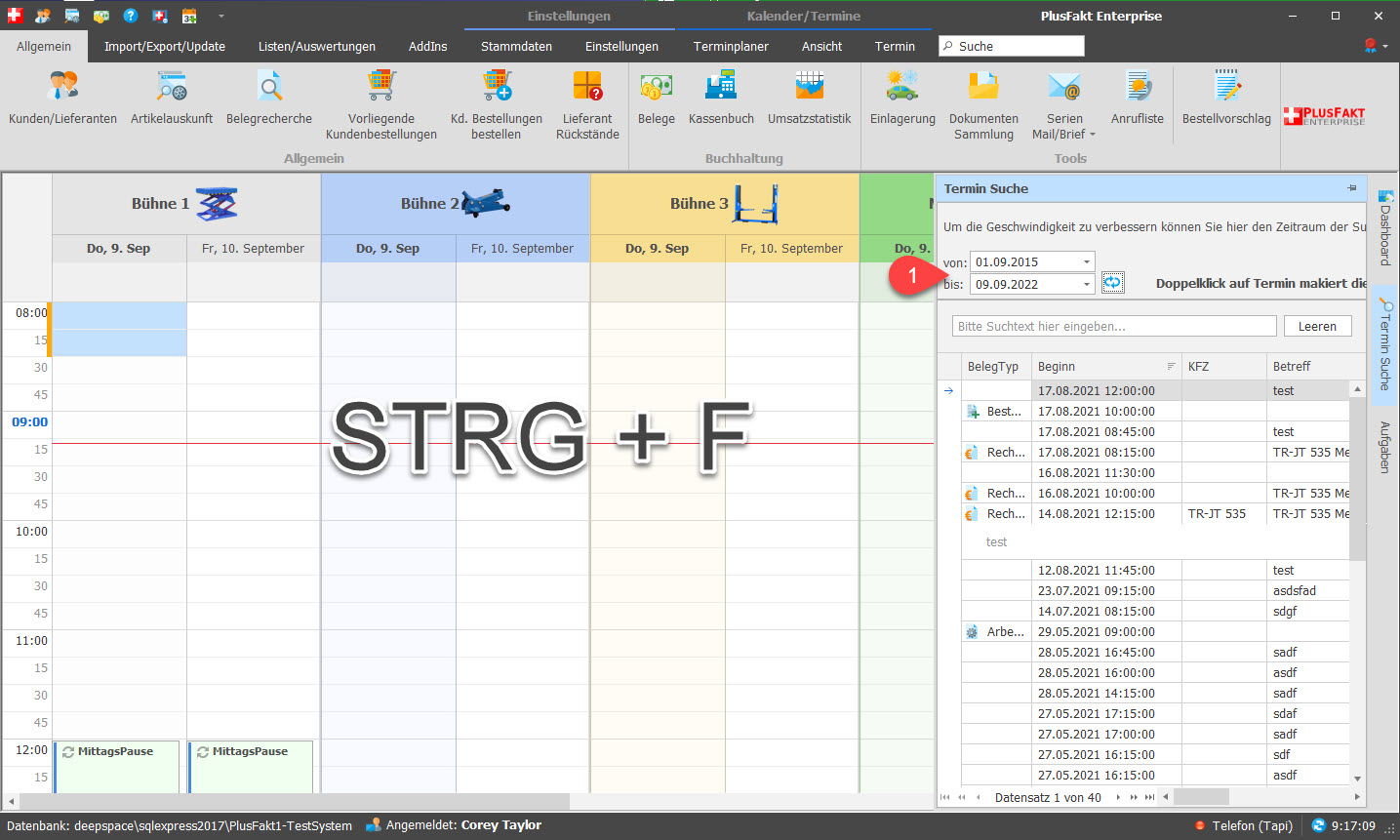Open the Kassenbuch

click(x=721, y=99)
